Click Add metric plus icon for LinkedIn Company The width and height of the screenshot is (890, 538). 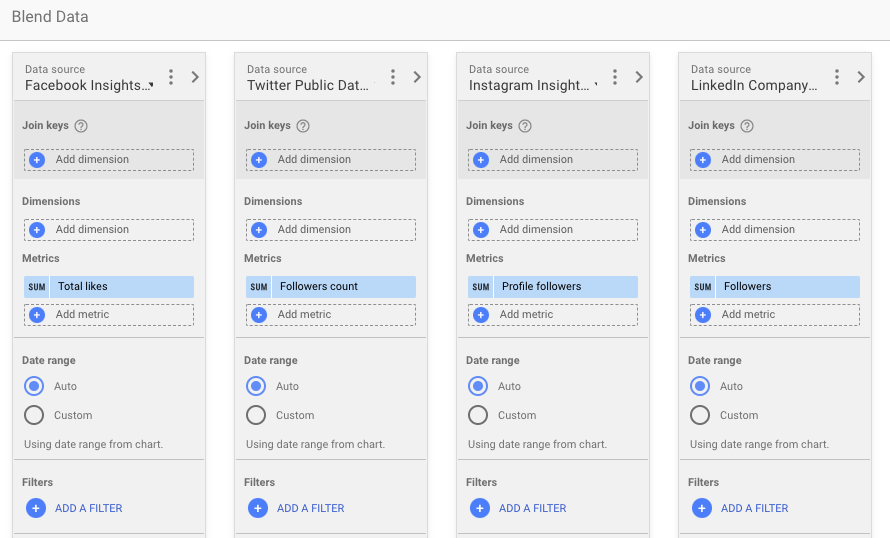pos(703,315)
